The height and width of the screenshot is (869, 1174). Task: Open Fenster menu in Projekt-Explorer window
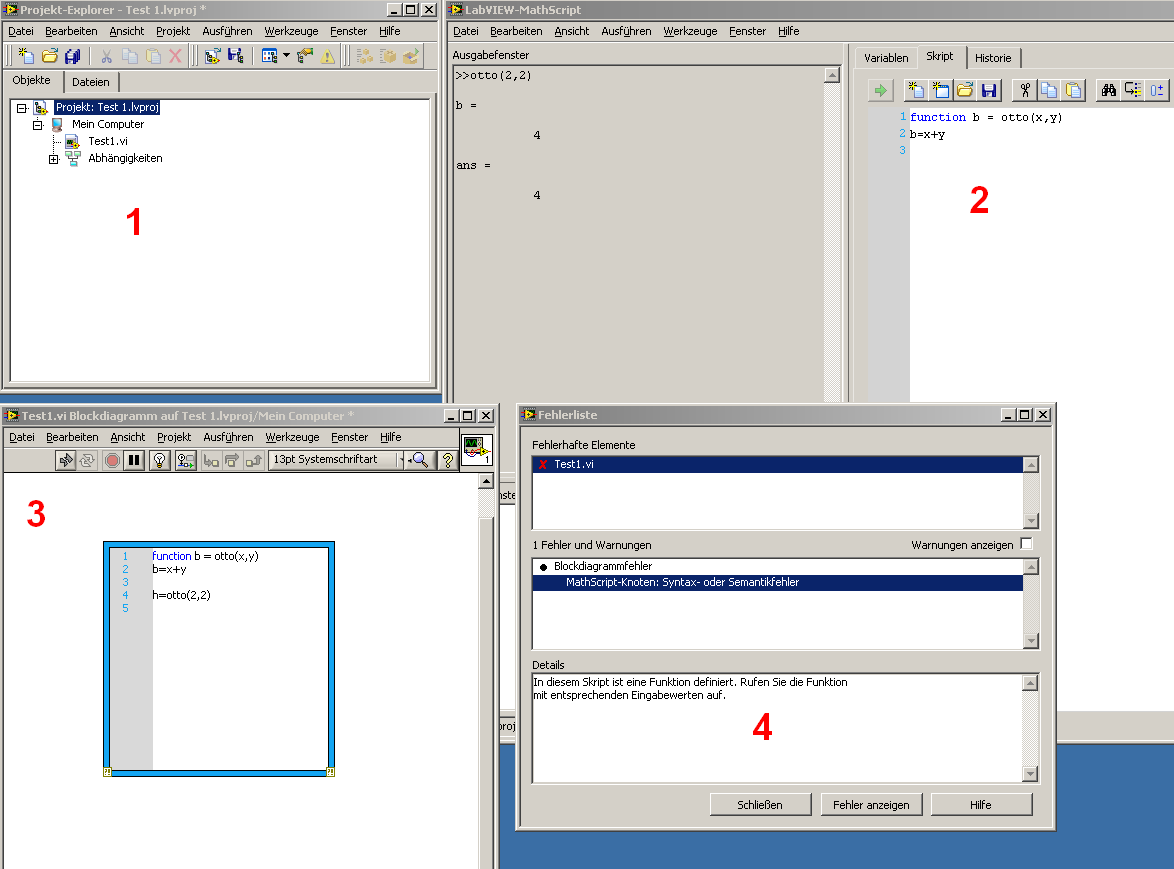point(348,31)
